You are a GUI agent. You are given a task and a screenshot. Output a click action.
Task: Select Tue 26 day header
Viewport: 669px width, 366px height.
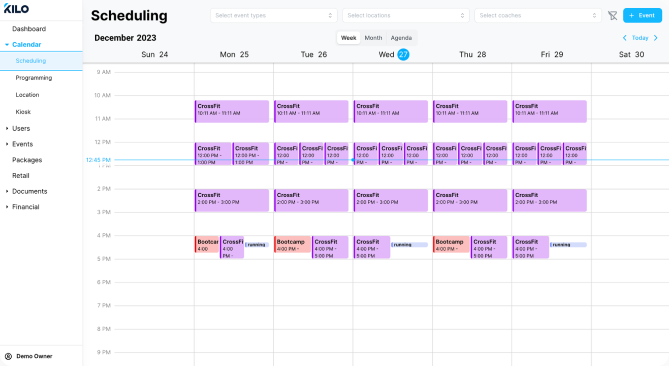[x=314, y=55]
